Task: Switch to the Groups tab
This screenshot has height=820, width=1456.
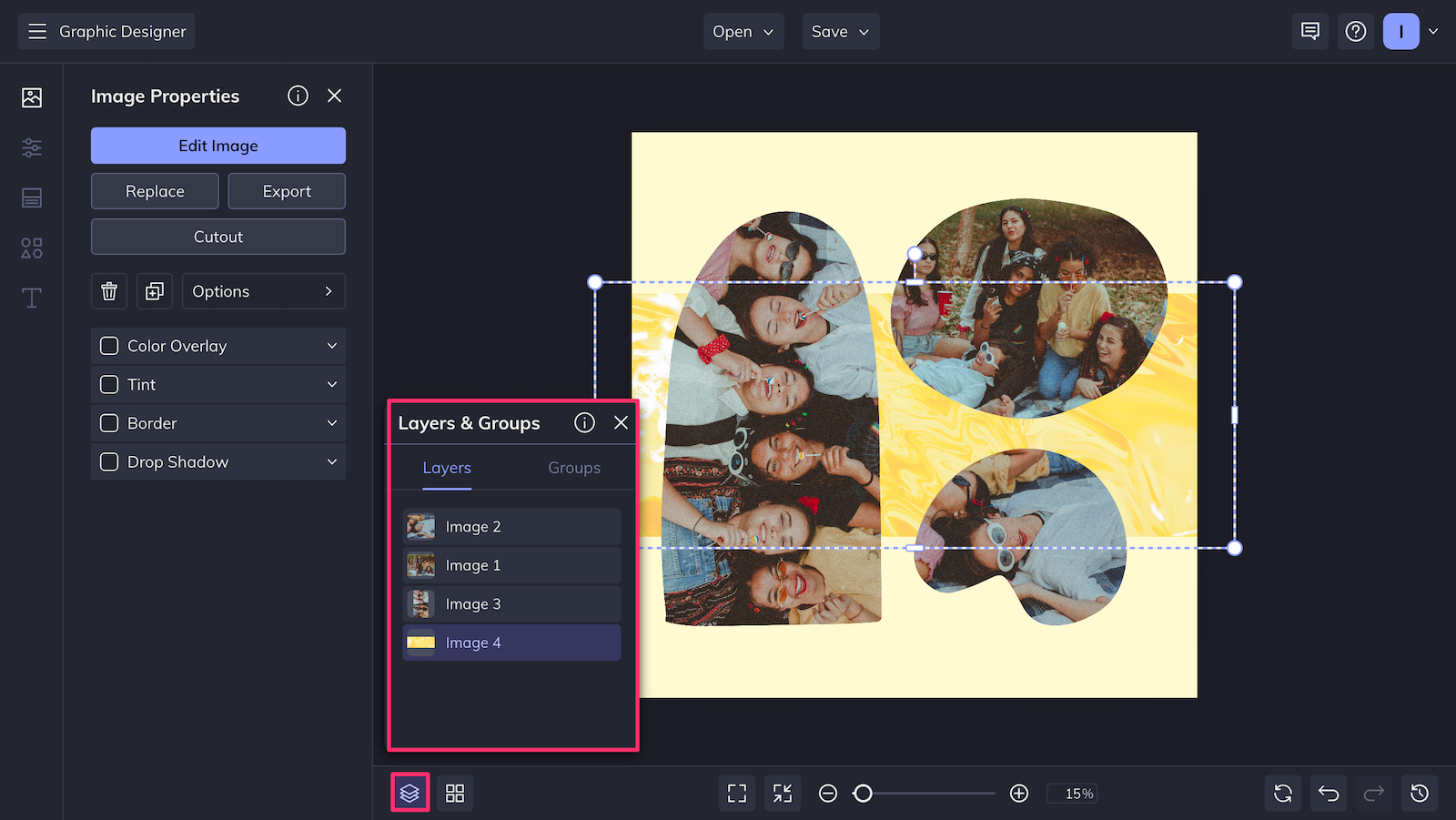Action: (573, 468)
